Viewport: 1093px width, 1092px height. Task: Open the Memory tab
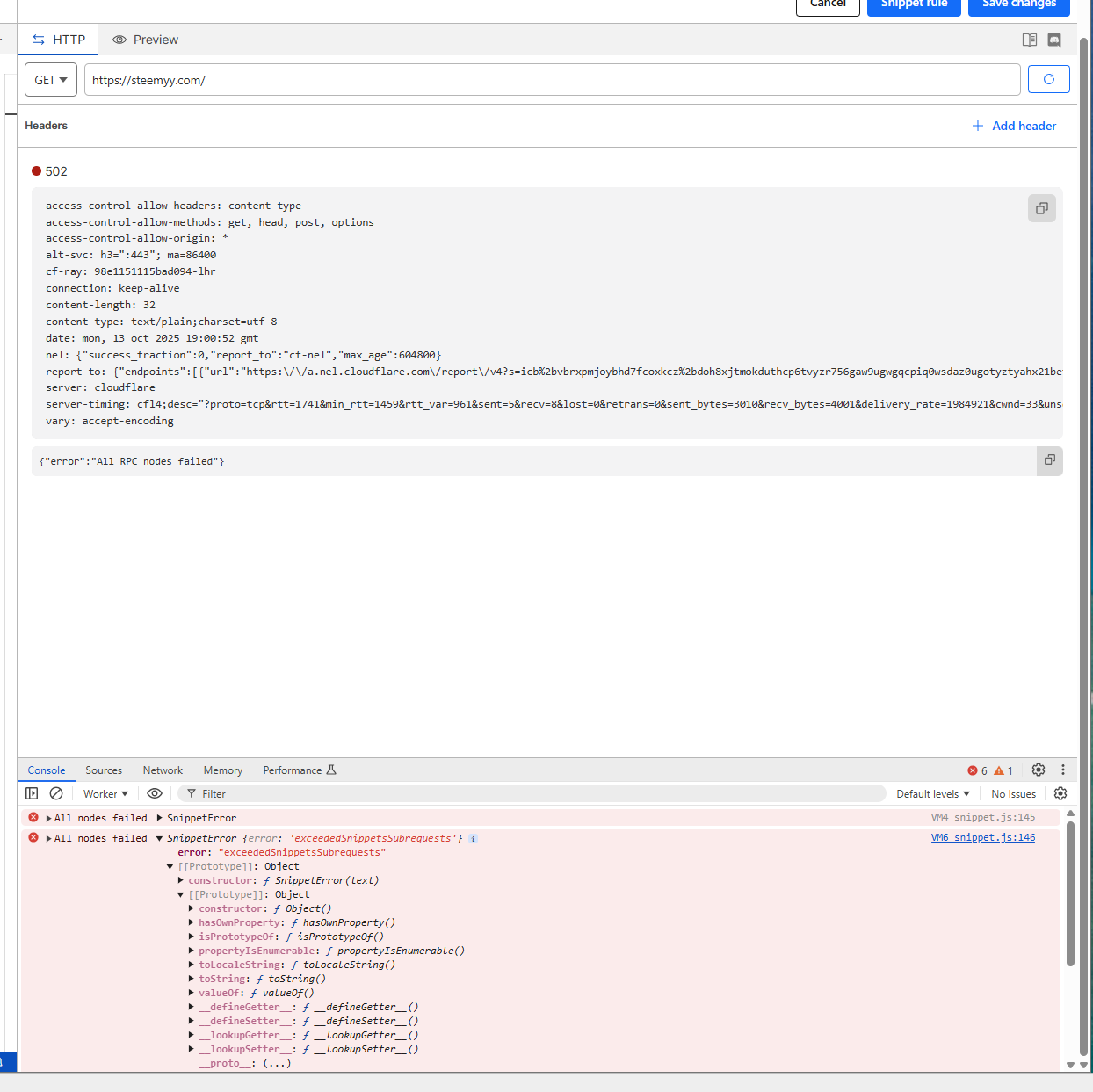223,770
